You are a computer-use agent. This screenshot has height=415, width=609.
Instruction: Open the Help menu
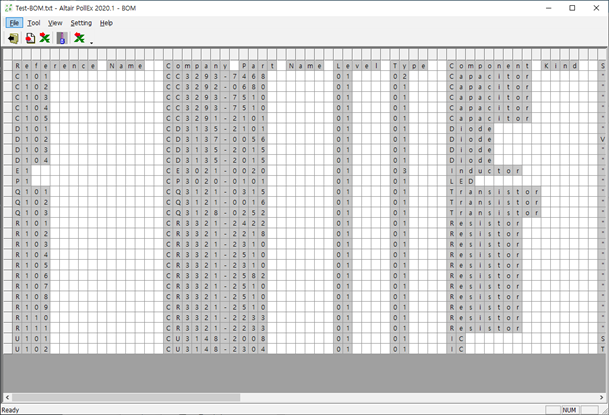pos(106,22)
